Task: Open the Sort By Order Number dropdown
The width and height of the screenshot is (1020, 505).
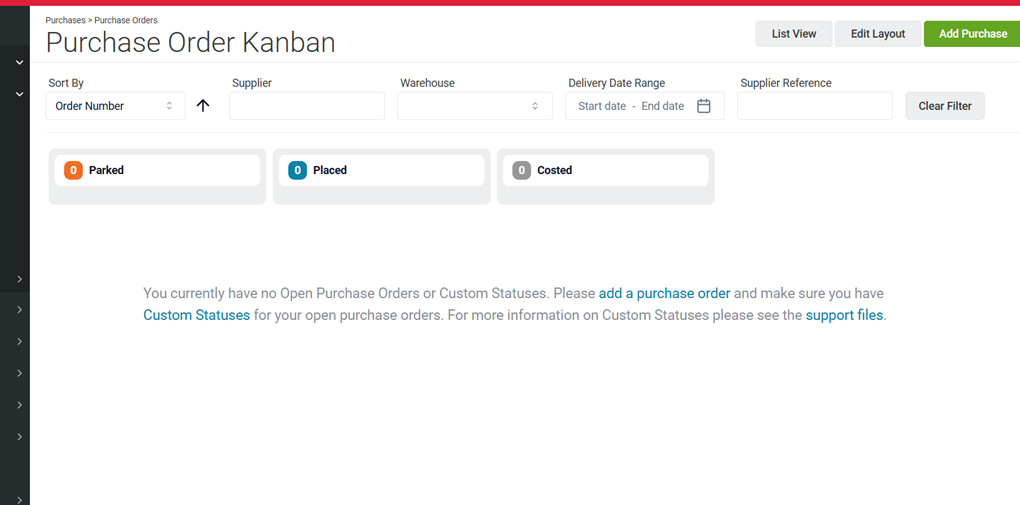Action: [x=115, y=106]
